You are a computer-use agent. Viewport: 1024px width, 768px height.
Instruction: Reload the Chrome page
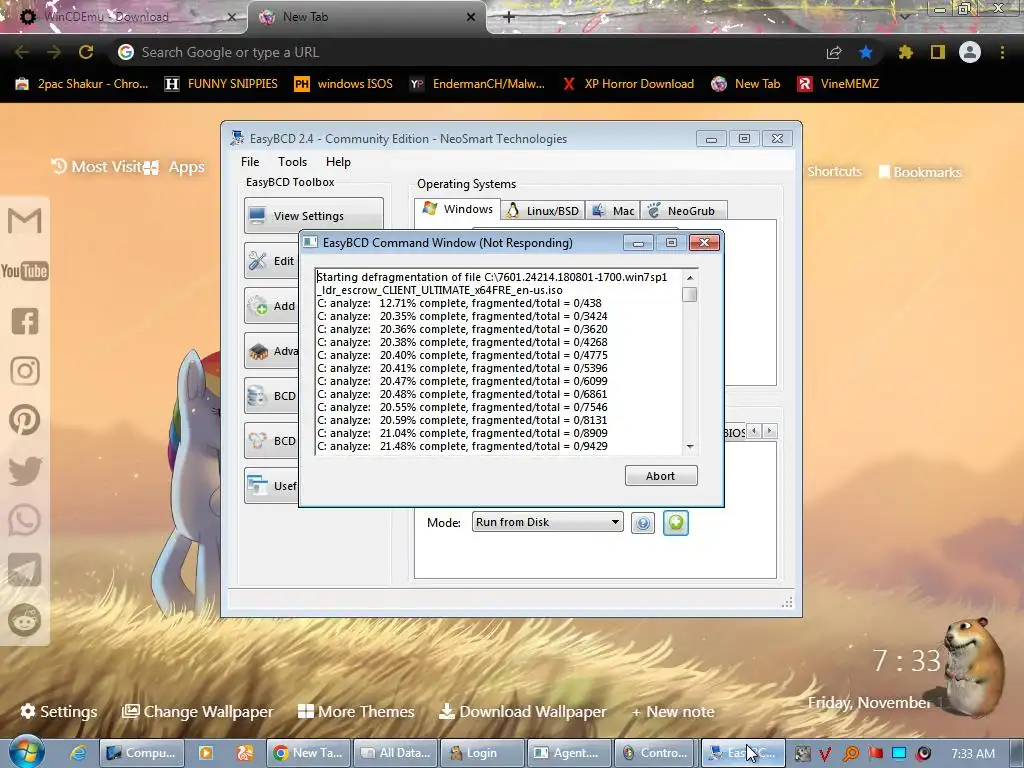pos(86,52)
